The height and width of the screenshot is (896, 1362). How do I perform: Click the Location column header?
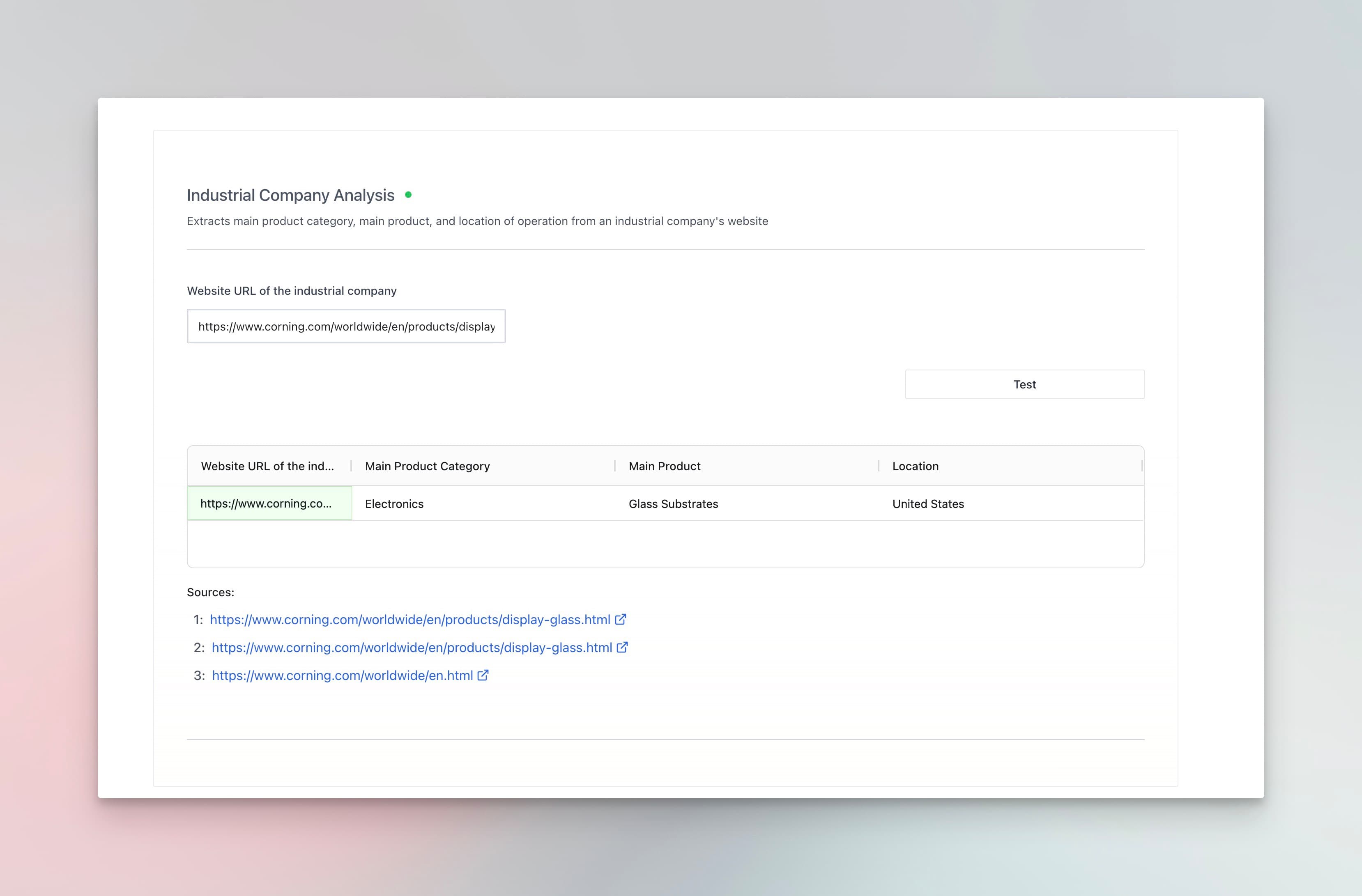pyautogui.click(x=915, y=466)
